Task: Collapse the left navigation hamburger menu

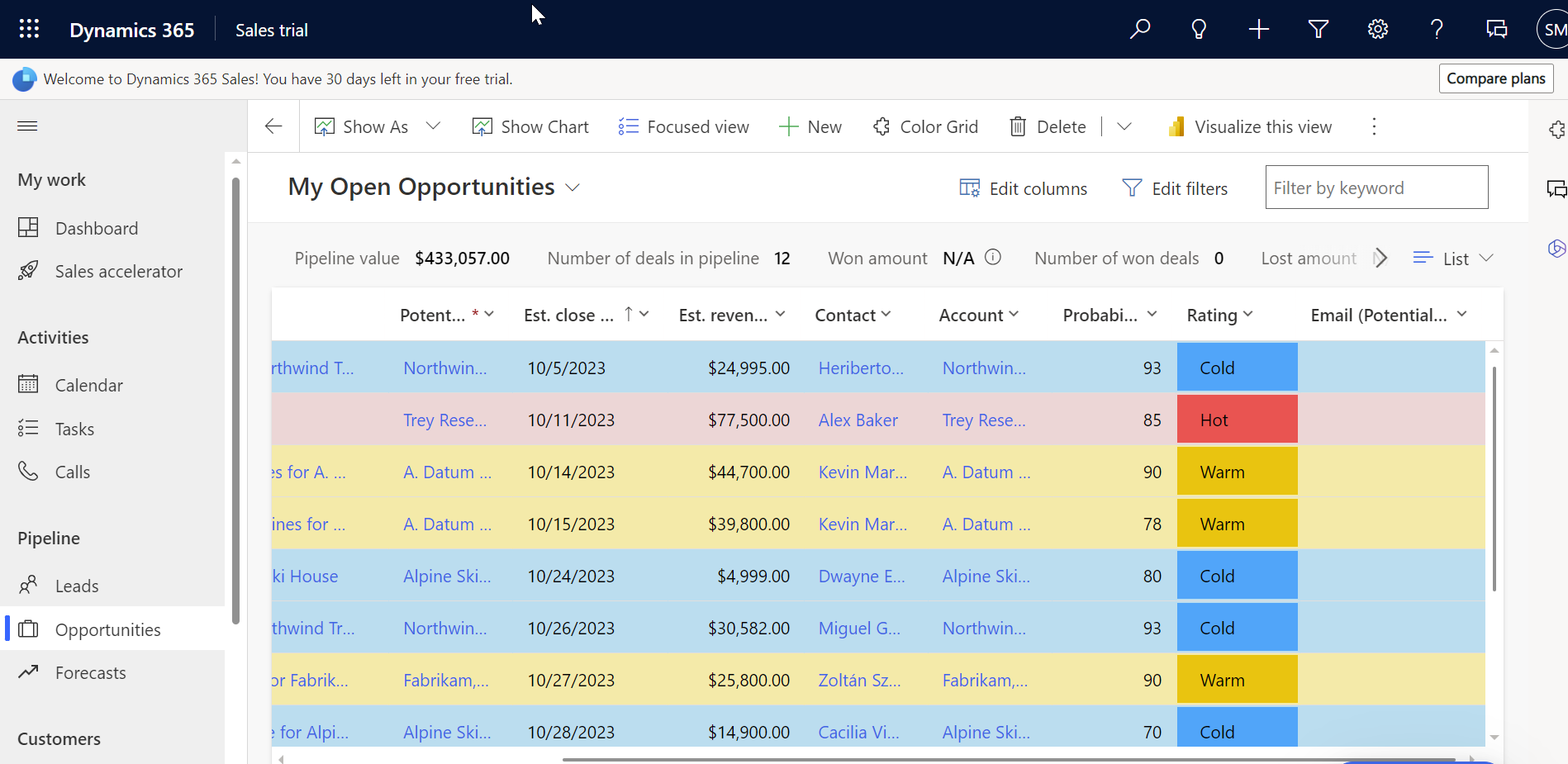Action: 28,126
